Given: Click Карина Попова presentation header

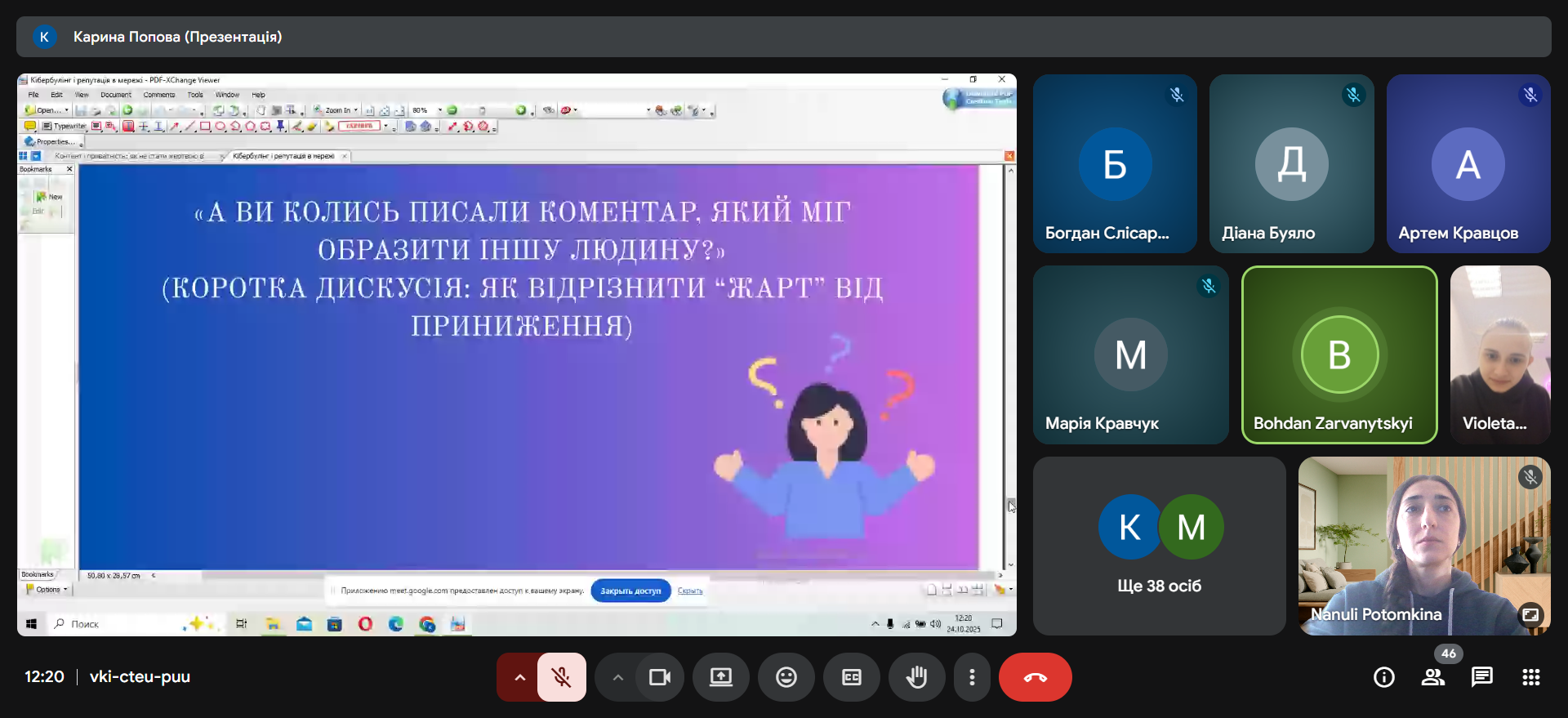Looking at the screenshot, I should [177, 37].
